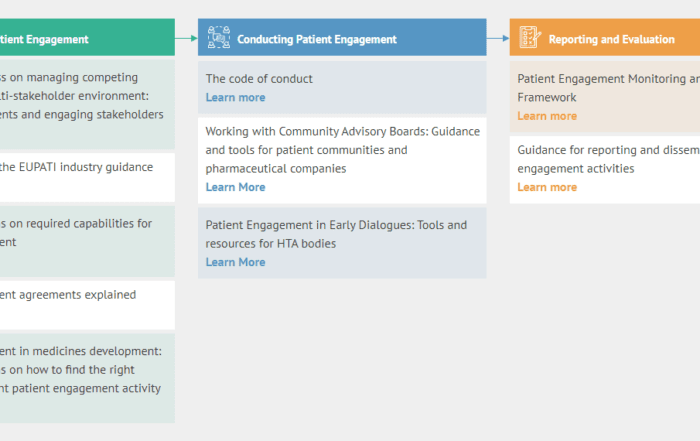Click arrow pointing to Reporting and Evaluation

498,38
